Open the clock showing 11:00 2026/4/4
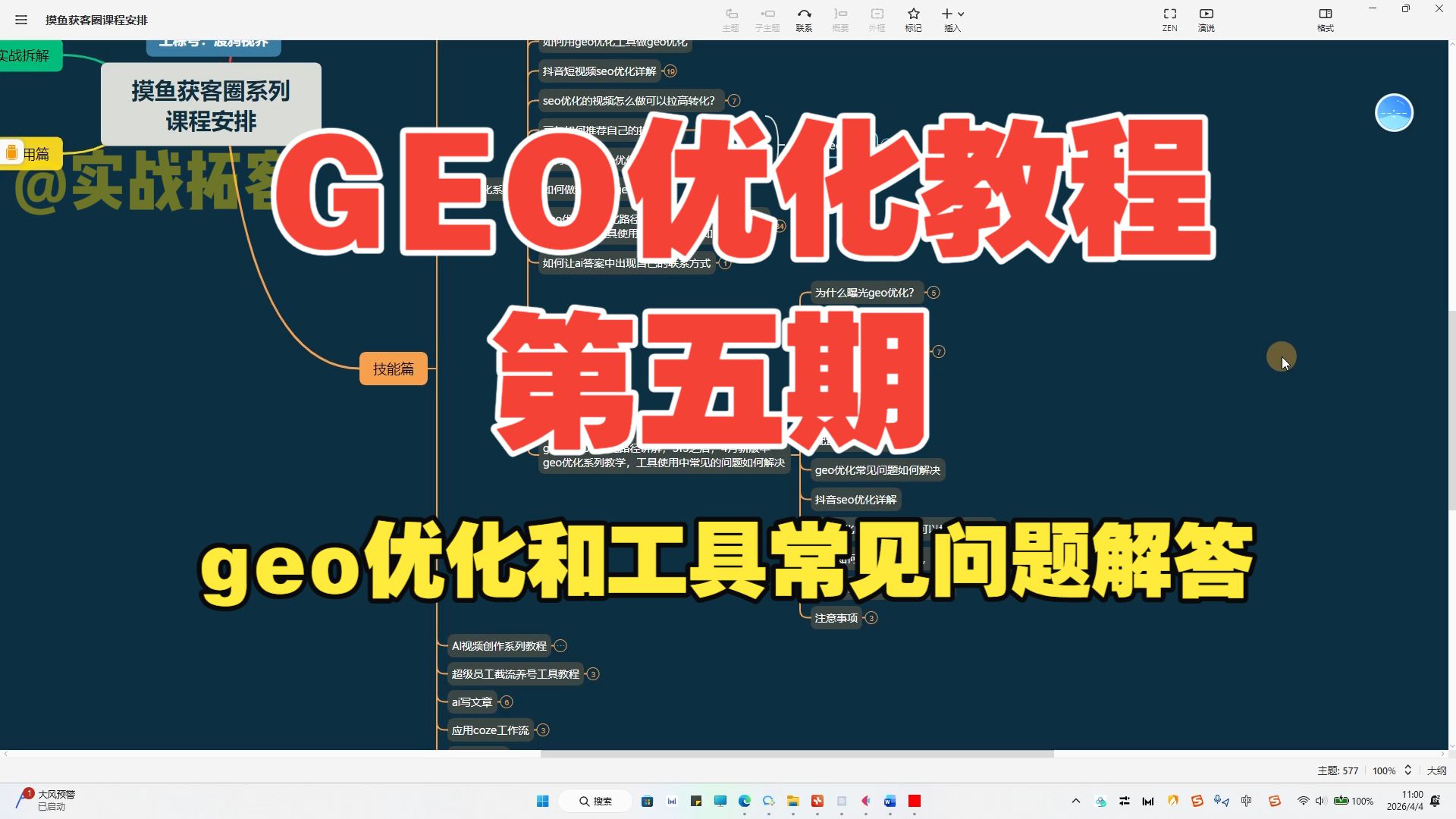This screenshot has height=819, width=1456. (1405, 801)
